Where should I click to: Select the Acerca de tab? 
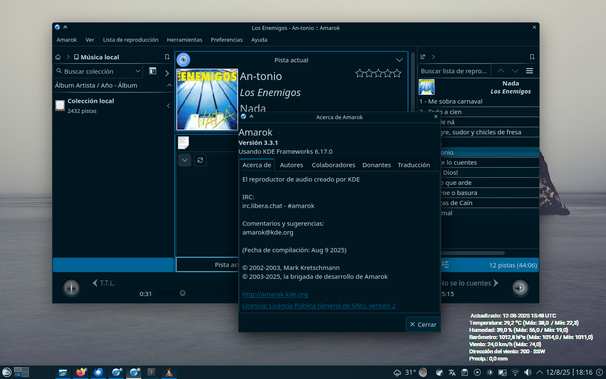pyautogui.click(x=257, y=165)
